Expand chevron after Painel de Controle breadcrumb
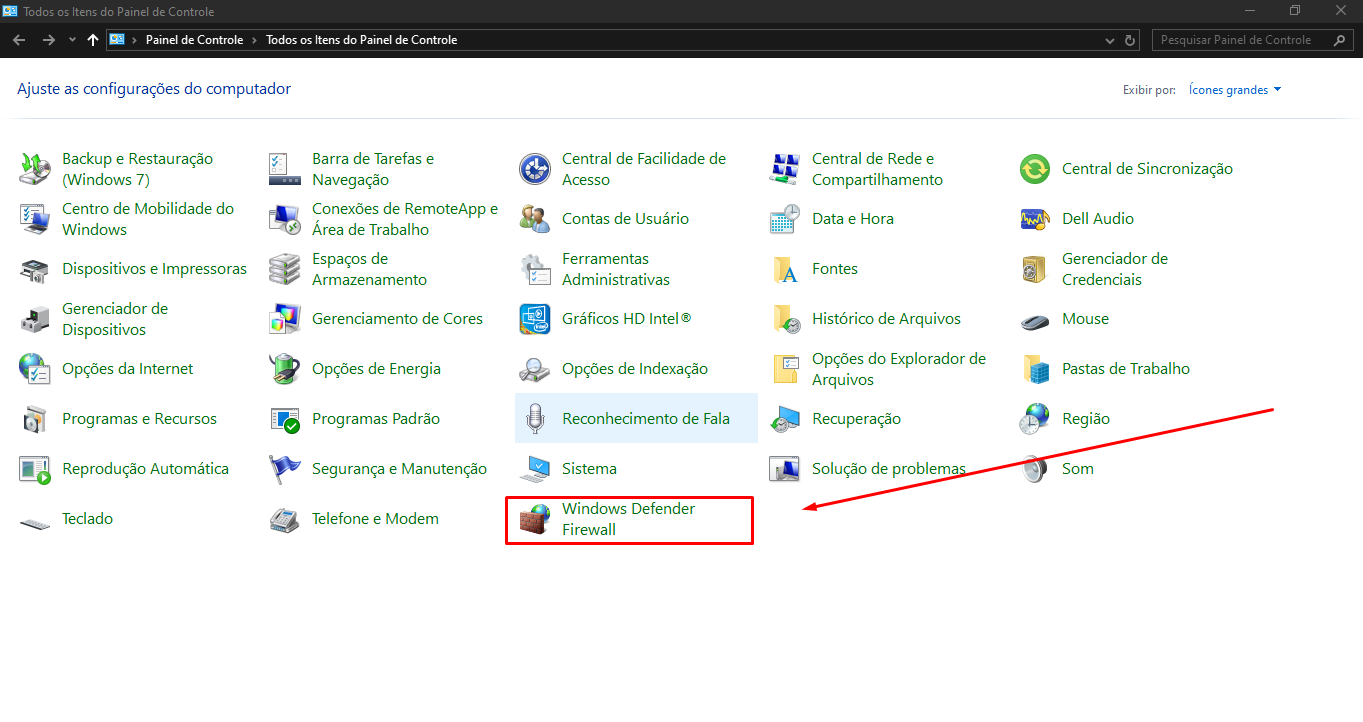 pyautogui.click(x=254, y=40)
